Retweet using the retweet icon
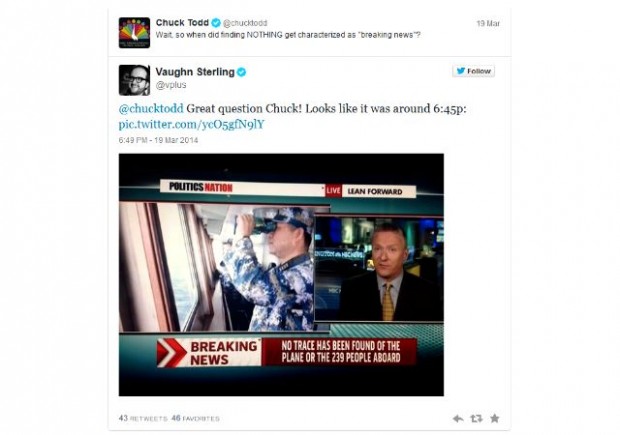620x435 pixels. tap(476, 418)
